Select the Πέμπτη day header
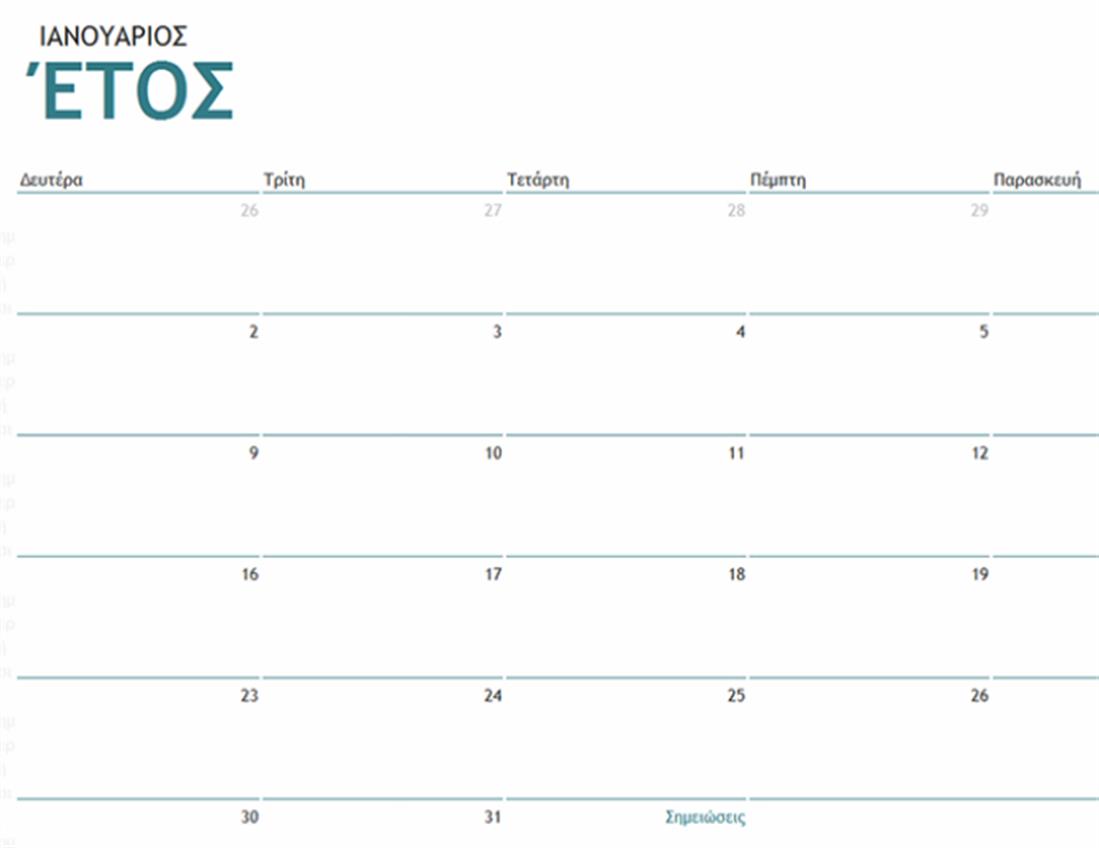This screenshot has width=1099, height=848. pyautogui.click(x=777, y=180)
